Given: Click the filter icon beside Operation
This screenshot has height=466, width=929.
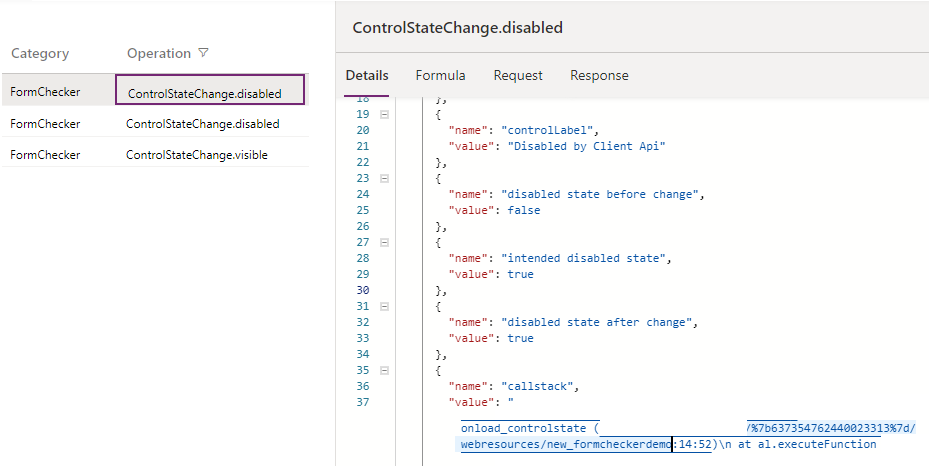Looking at the screenshot, I should pyautogui.click(x=204, y=53).
